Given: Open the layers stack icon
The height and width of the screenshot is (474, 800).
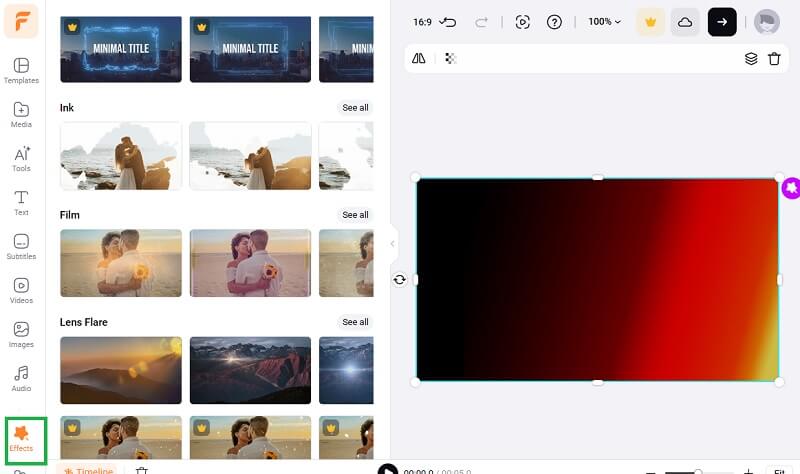Looking at the screenshot, I should (x=751, y=59).
